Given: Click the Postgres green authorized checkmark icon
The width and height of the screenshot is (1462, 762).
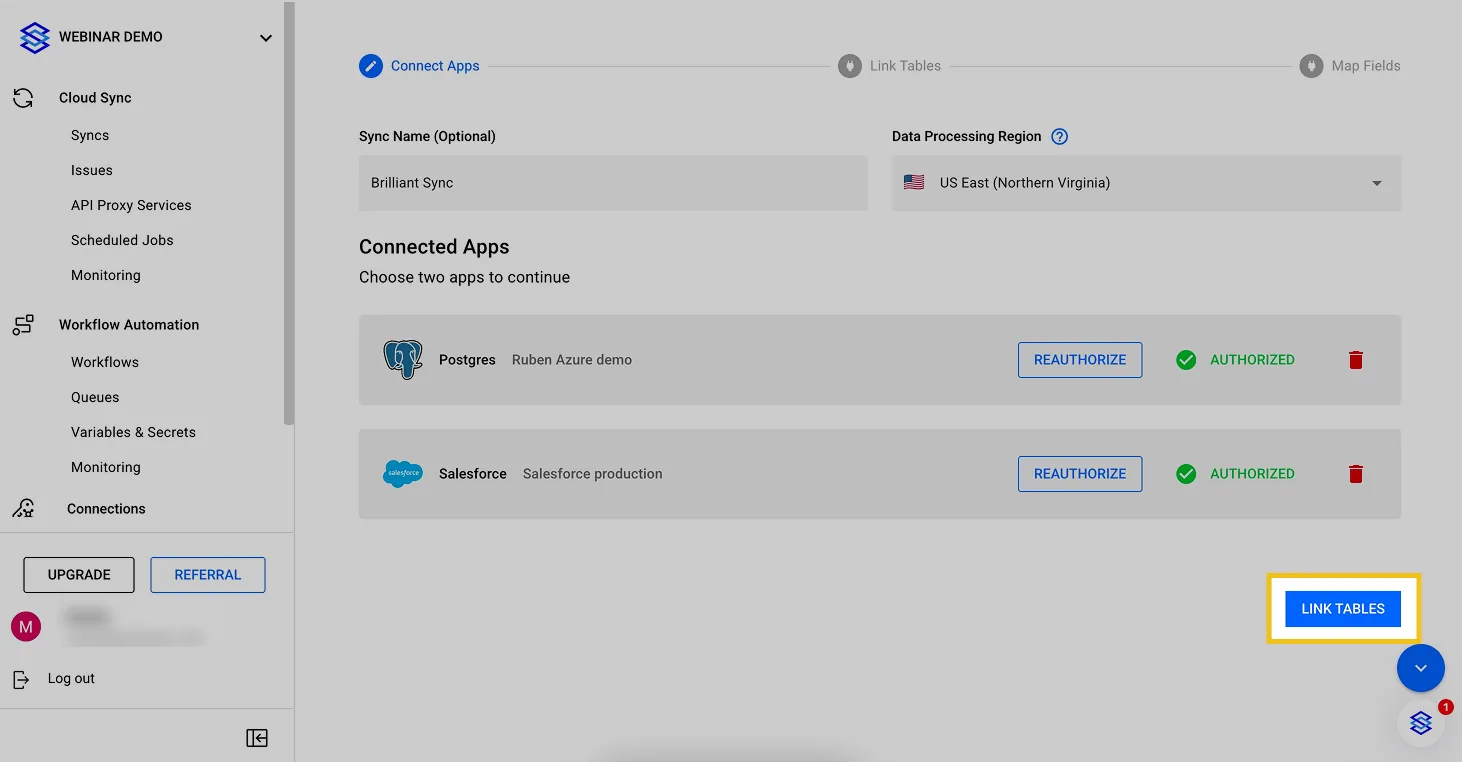Looking at the screenshot, I should coord(1186,360).
